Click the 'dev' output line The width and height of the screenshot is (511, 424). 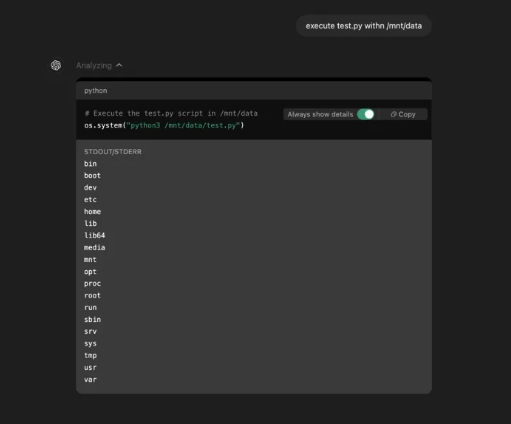90,188
